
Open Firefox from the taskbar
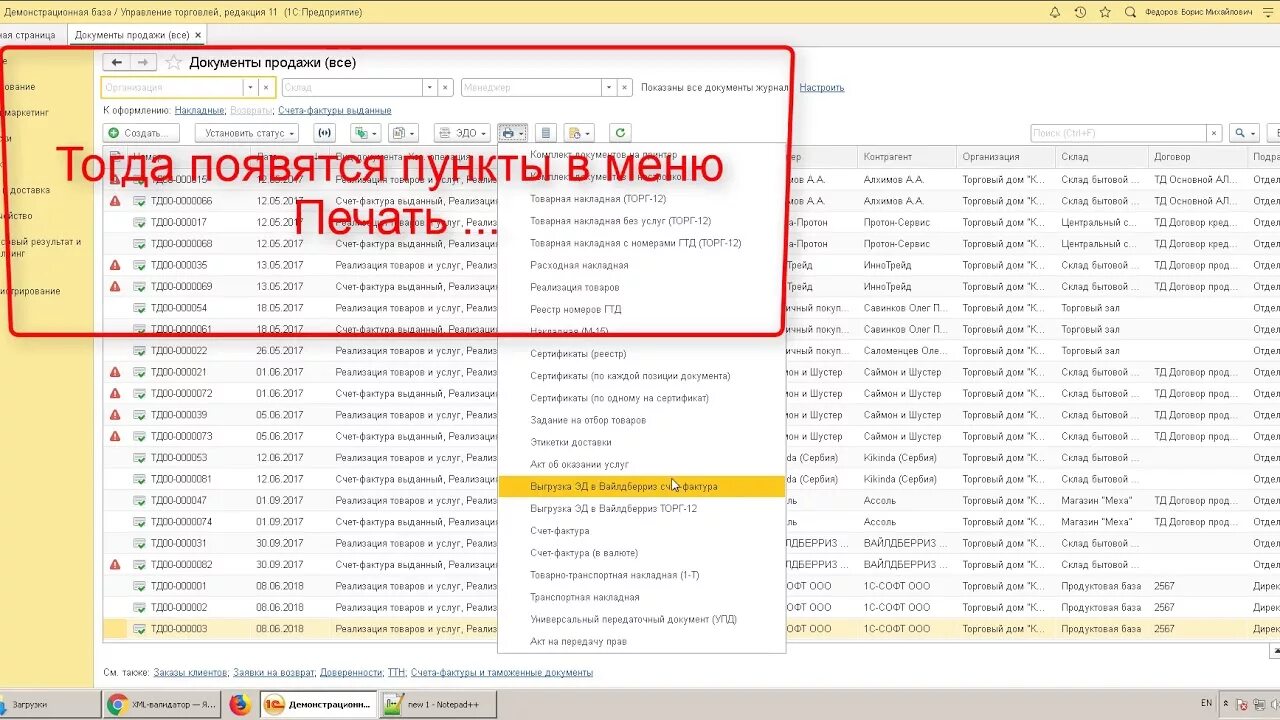[239, 705]
